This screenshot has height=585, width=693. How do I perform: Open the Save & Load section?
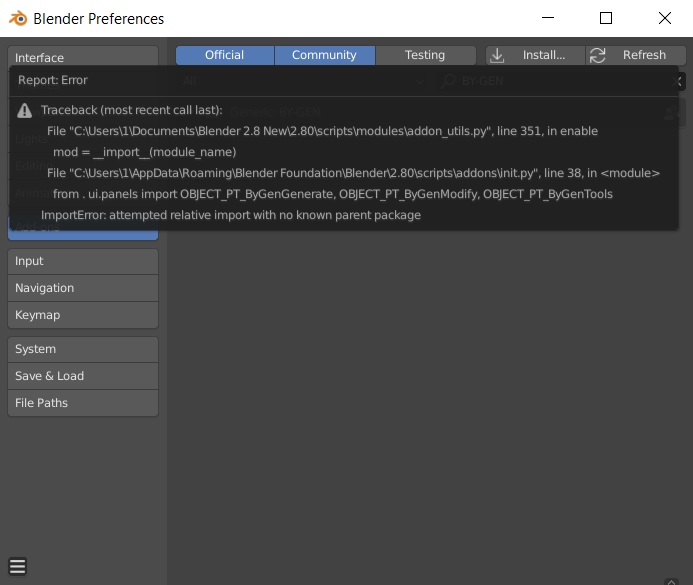[x=83, y=376]
